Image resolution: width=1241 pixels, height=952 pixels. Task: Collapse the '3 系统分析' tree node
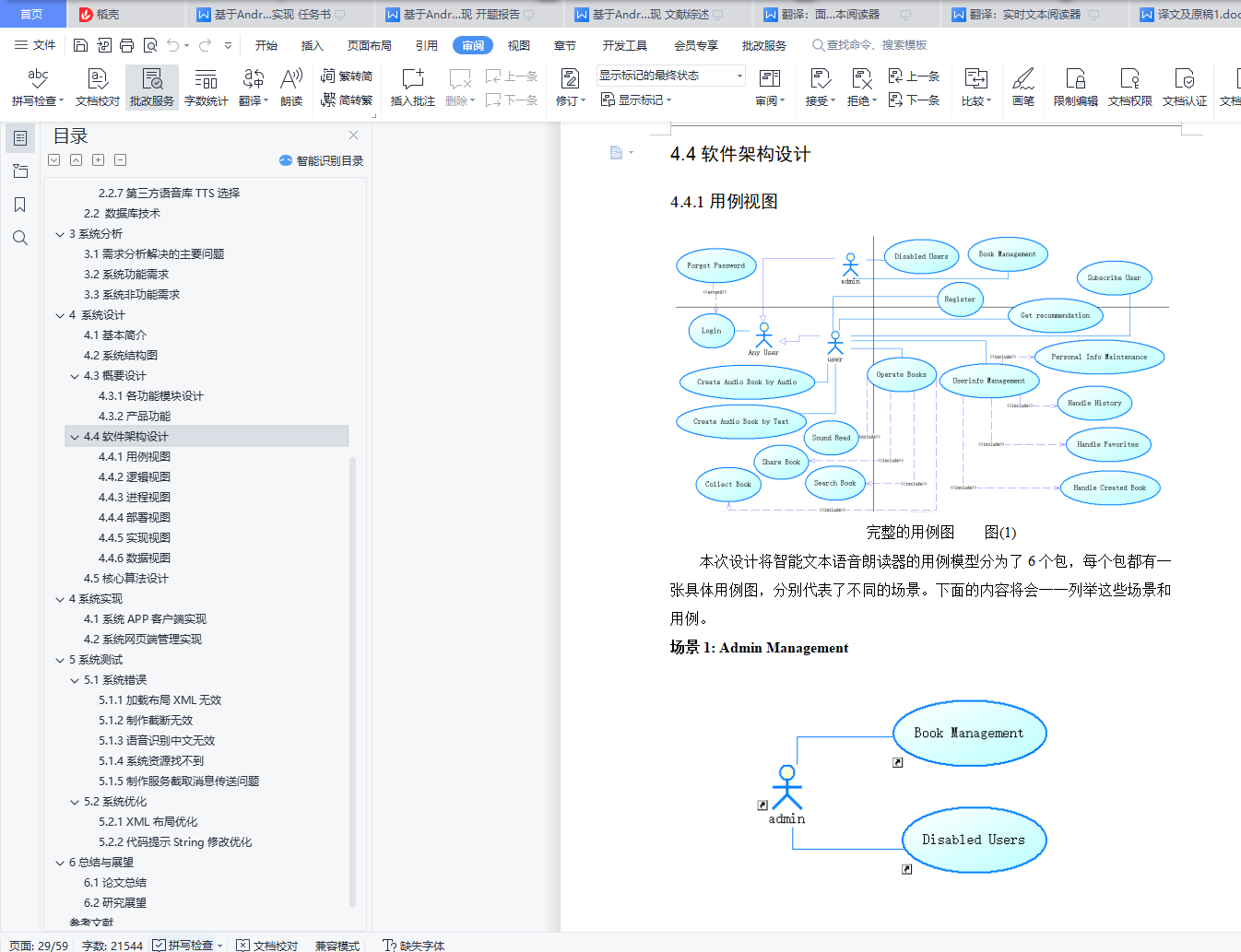point(60,234)
